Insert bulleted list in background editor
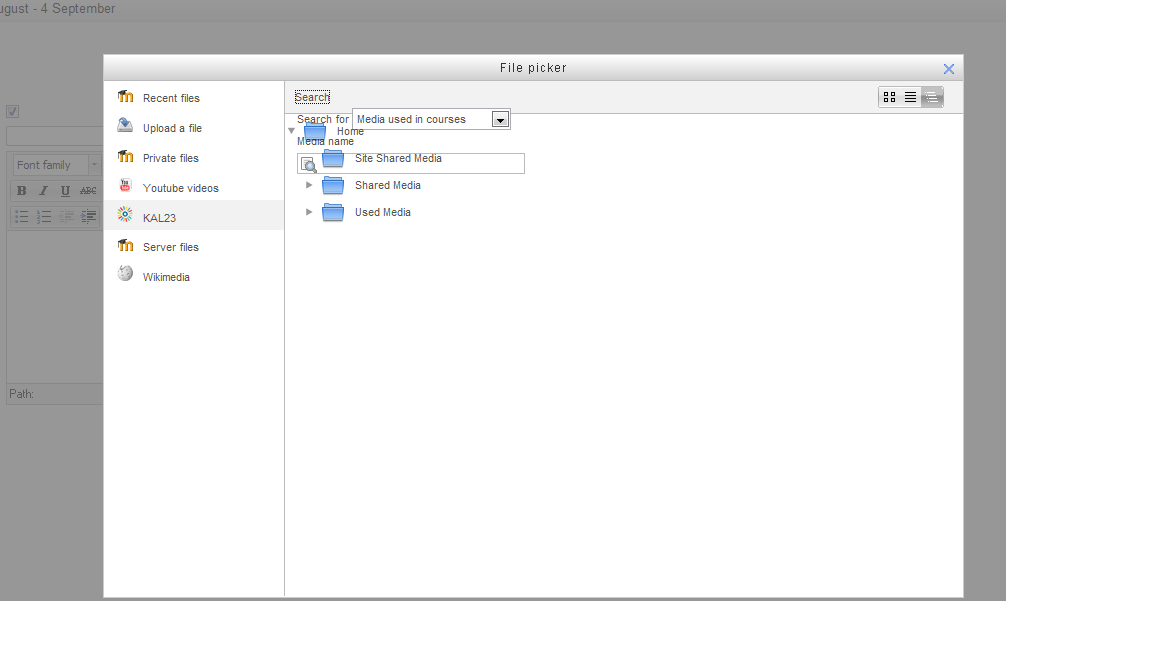1152x648 pixels. [21, 216]
